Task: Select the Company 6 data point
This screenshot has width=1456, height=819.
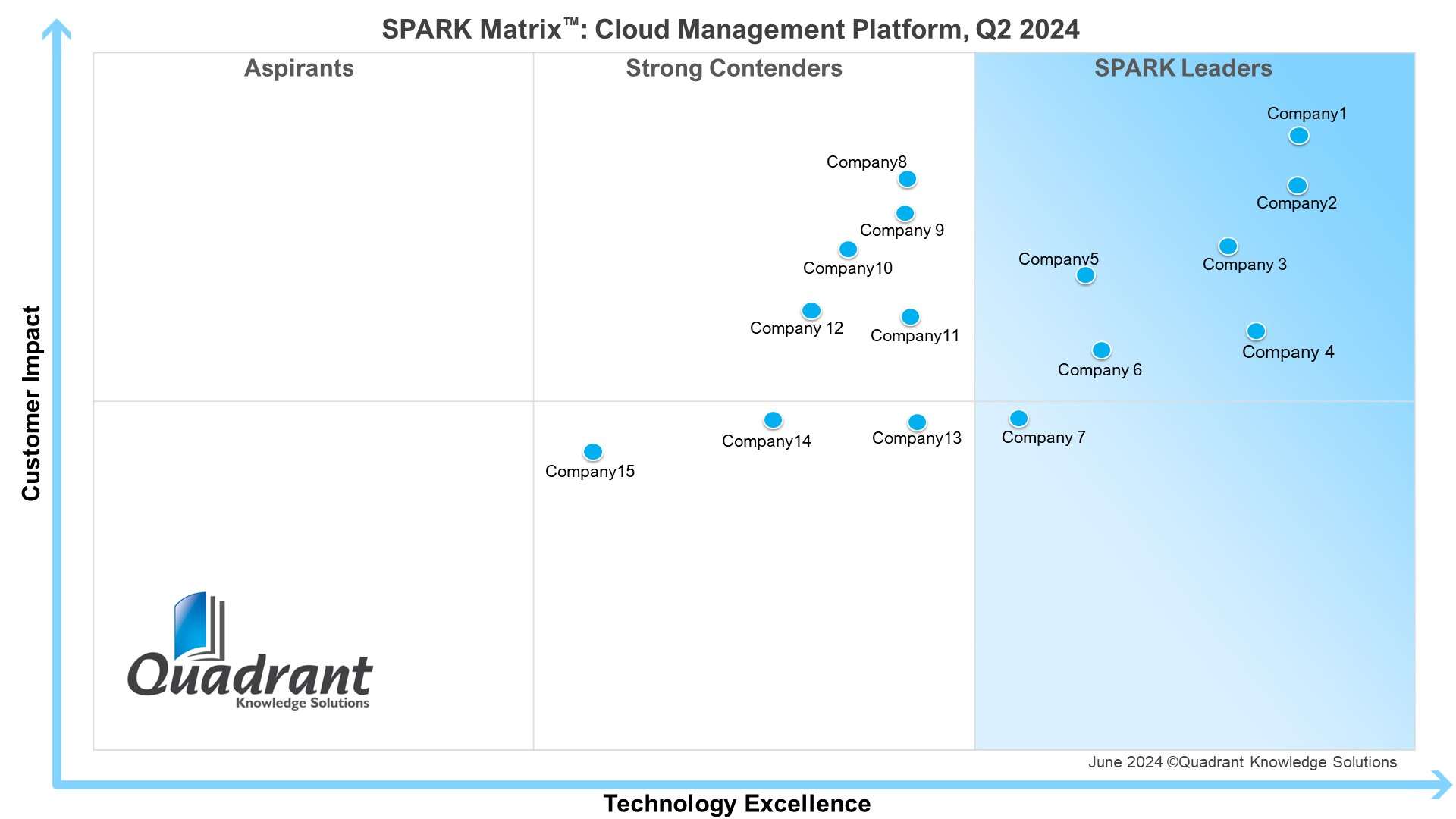Action: click(1101, 350)
